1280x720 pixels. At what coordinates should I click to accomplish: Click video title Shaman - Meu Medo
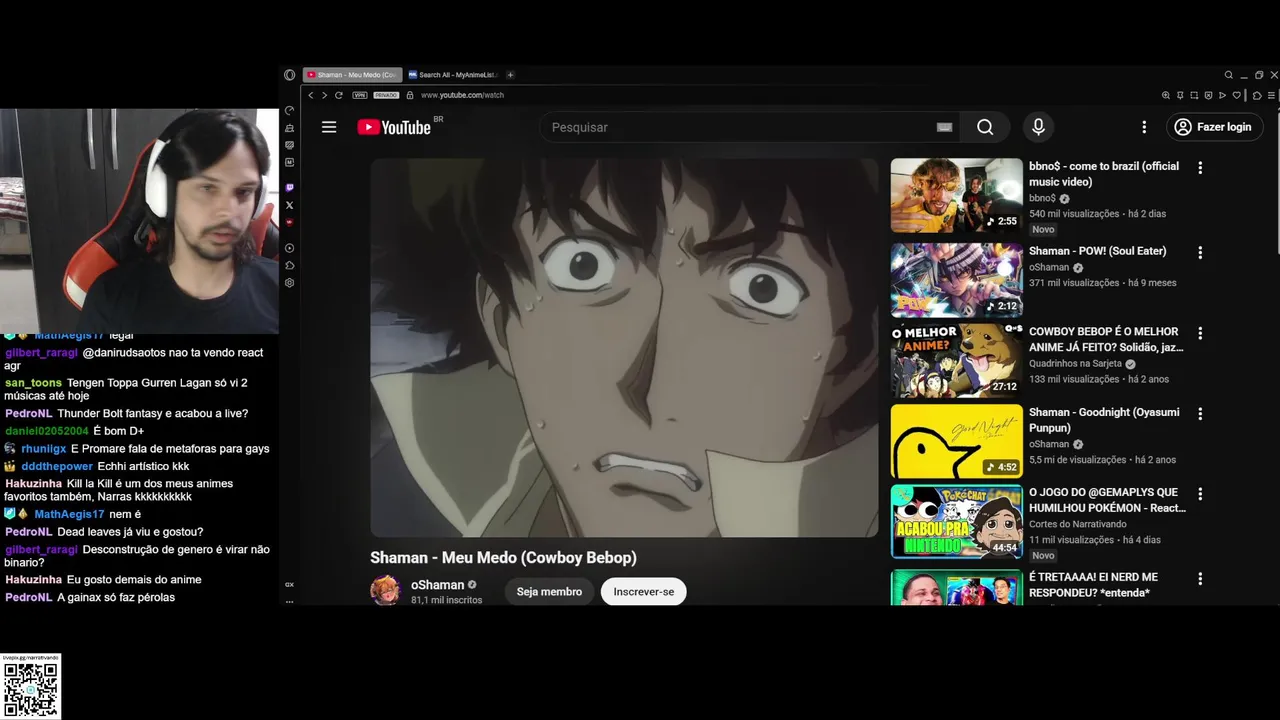pyautogui.click(x=503, y=558)
